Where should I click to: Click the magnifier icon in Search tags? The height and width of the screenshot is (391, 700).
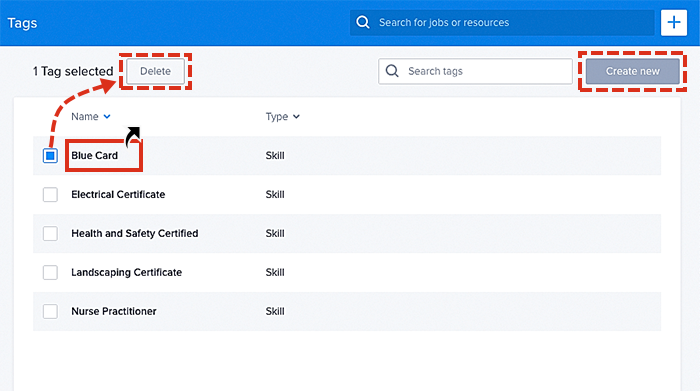pos(392,71)
